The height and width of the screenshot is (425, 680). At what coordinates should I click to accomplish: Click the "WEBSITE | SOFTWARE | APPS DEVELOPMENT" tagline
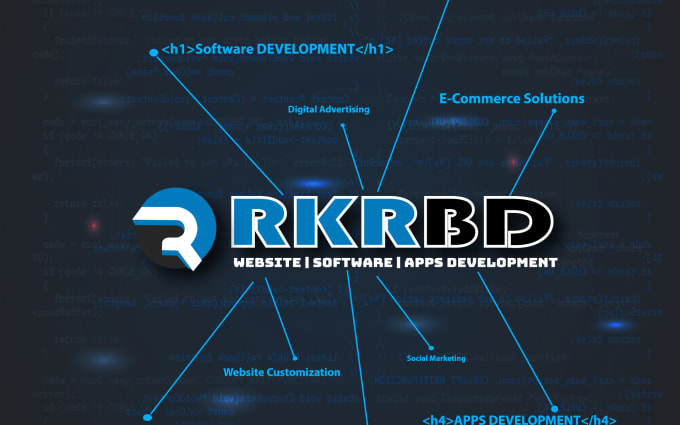pyautogui.click(x=396, y=262)
